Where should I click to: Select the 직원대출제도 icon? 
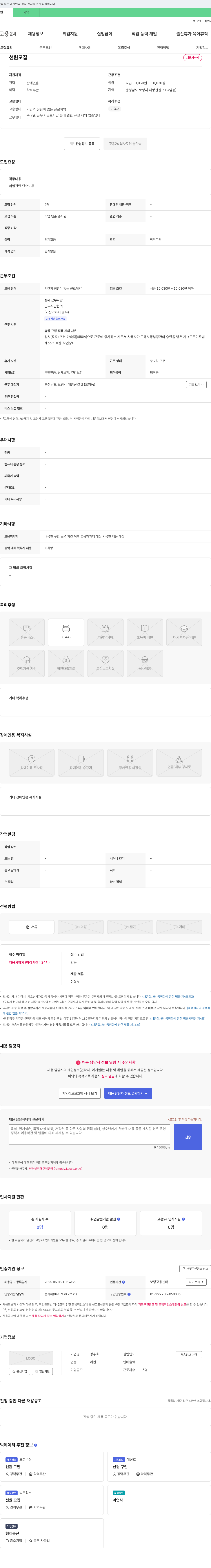click(x=66, y=664)
